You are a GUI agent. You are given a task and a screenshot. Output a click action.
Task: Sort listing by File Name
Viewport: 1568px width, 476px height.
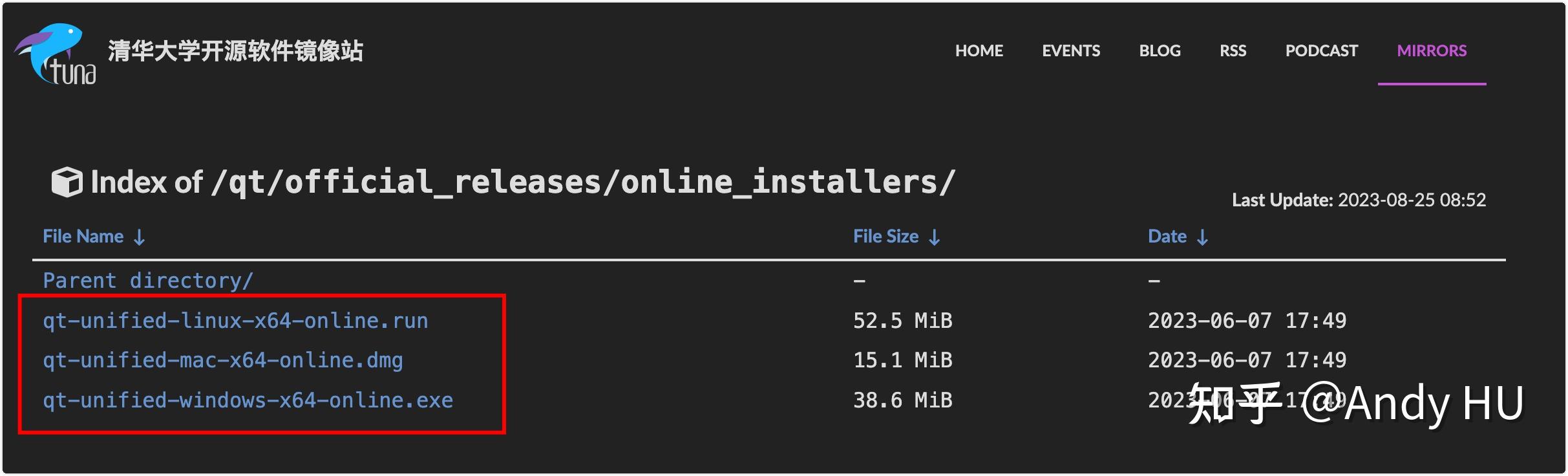83,237
